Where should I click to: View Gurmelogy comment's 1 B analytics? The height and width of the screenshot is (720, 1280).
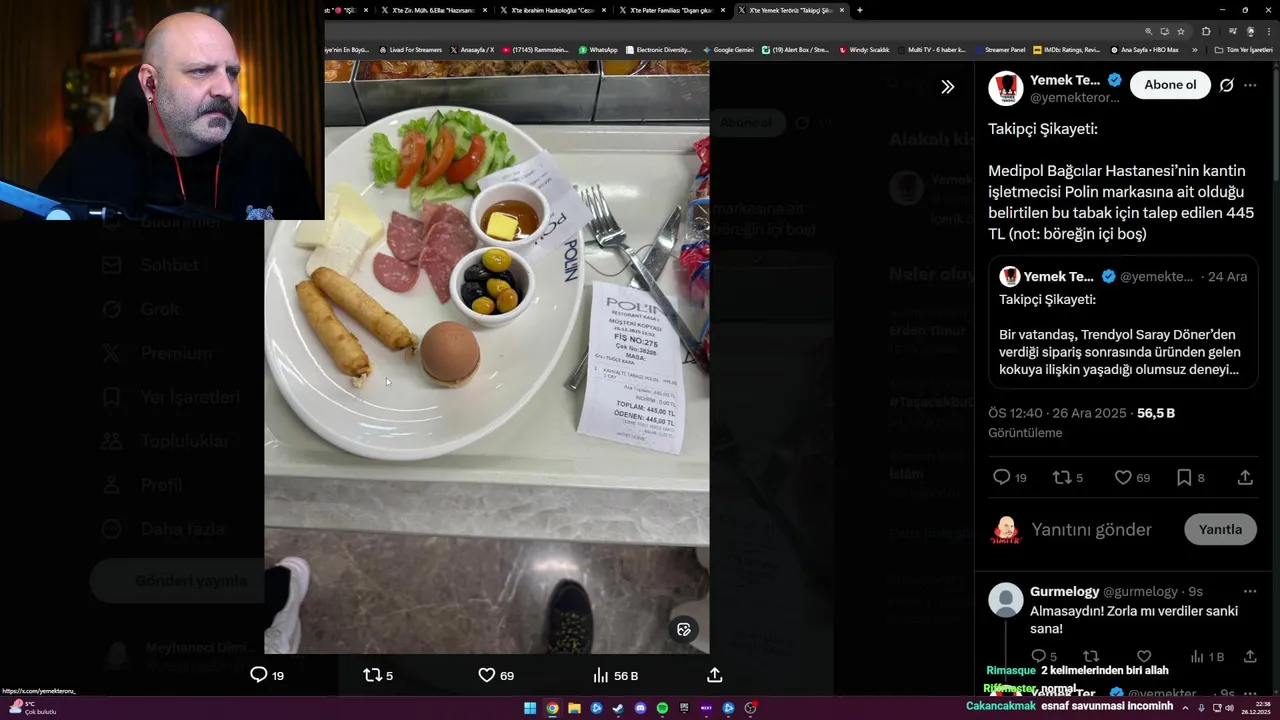tap(1206, 657)
